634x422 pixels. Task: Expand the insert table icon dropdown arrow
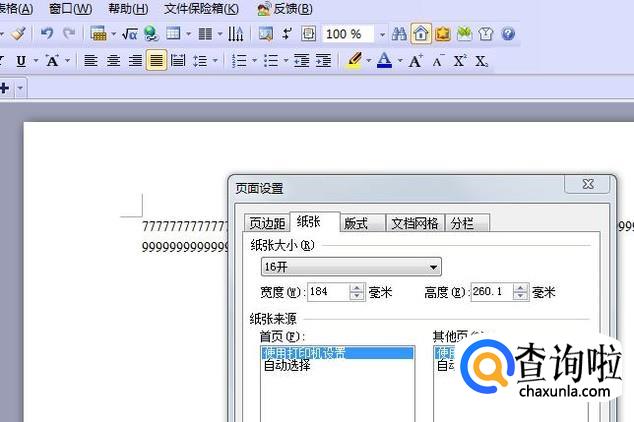click(x=114, y=34)
